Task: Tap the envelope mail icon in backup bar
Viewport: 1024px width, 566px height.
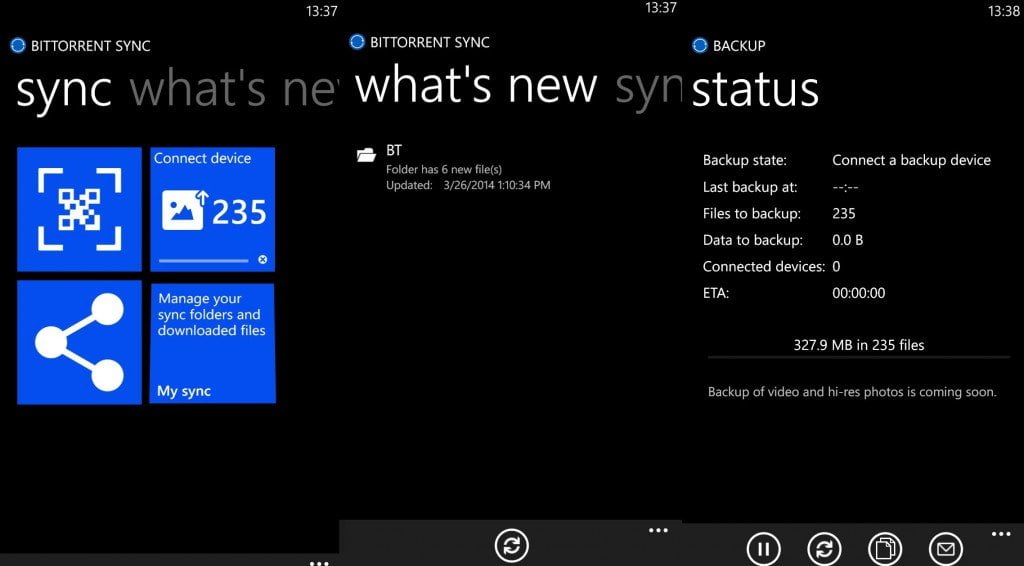Action: 946,549
